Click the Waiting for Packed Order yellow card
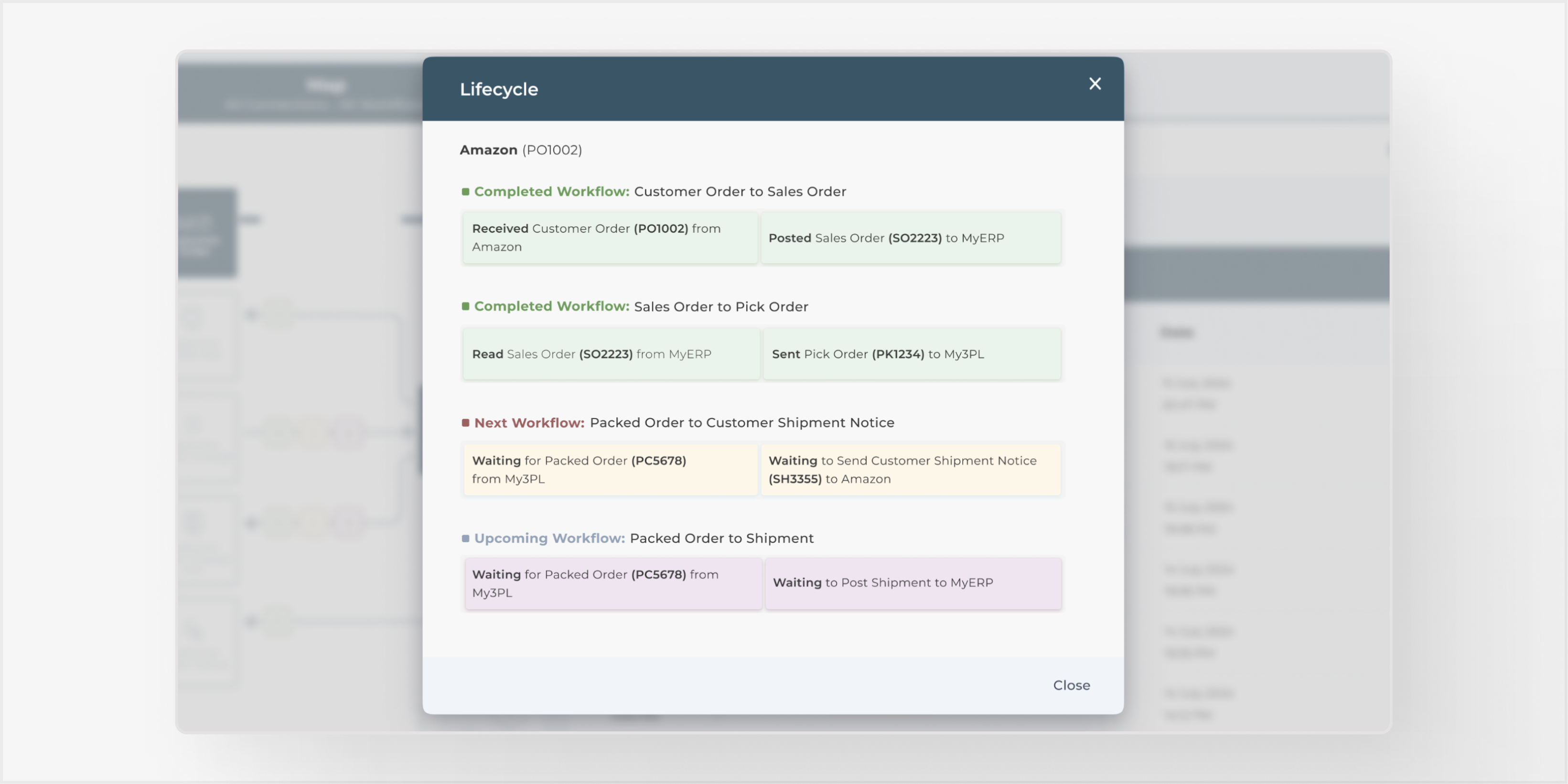1568x784 pixels. tap(611, 470)
